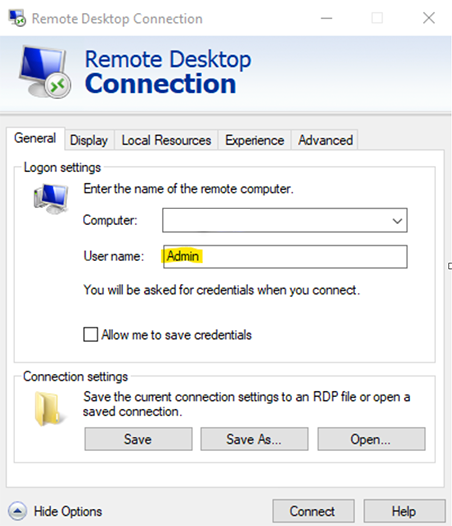Select the Experience tab
This screenshot has width=452, height=526.
(x=254, y=140)
